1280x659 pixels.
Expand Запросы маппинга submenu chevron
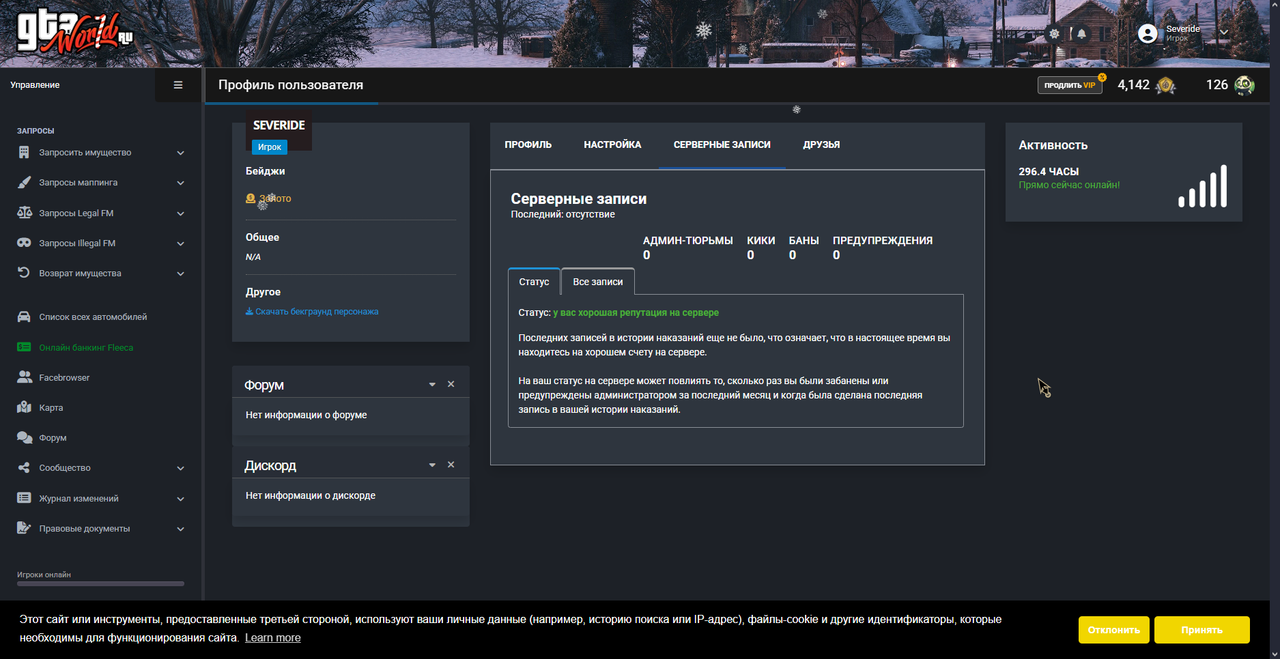[x=181, y=183]
